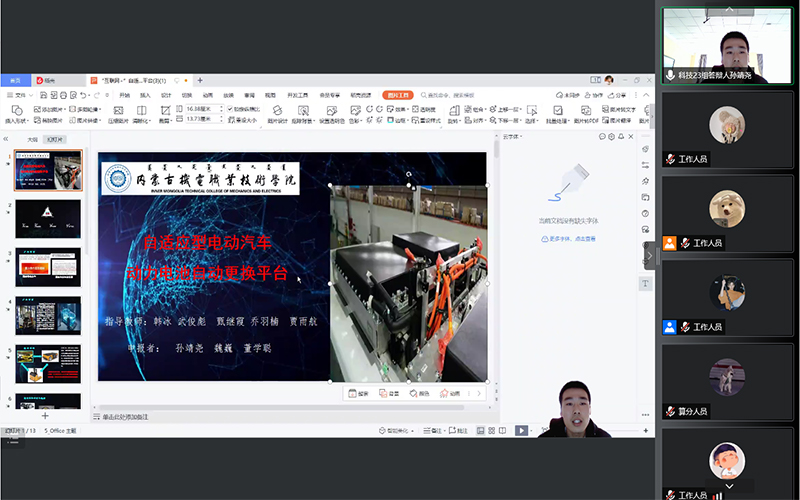Switch to the Outline view tab
The width and height of the screenshot is (800, 500).
pyautogui.click(x=33, y=139)
